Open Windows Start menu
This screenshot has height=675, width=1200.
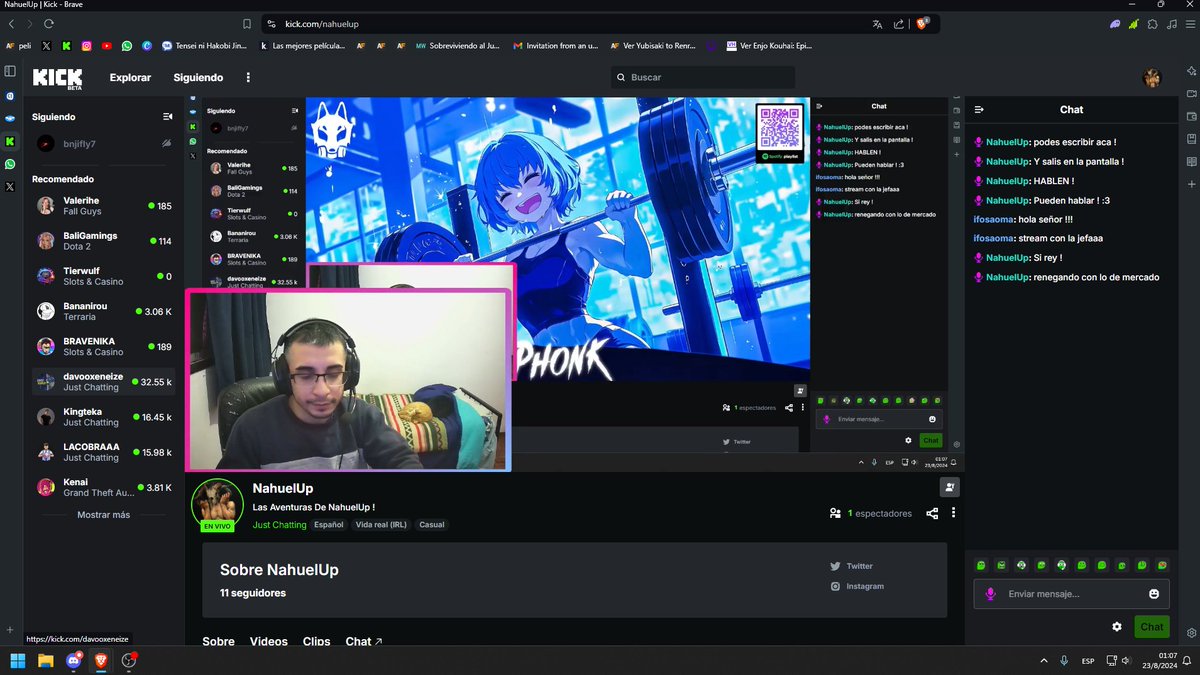[17, 660]
